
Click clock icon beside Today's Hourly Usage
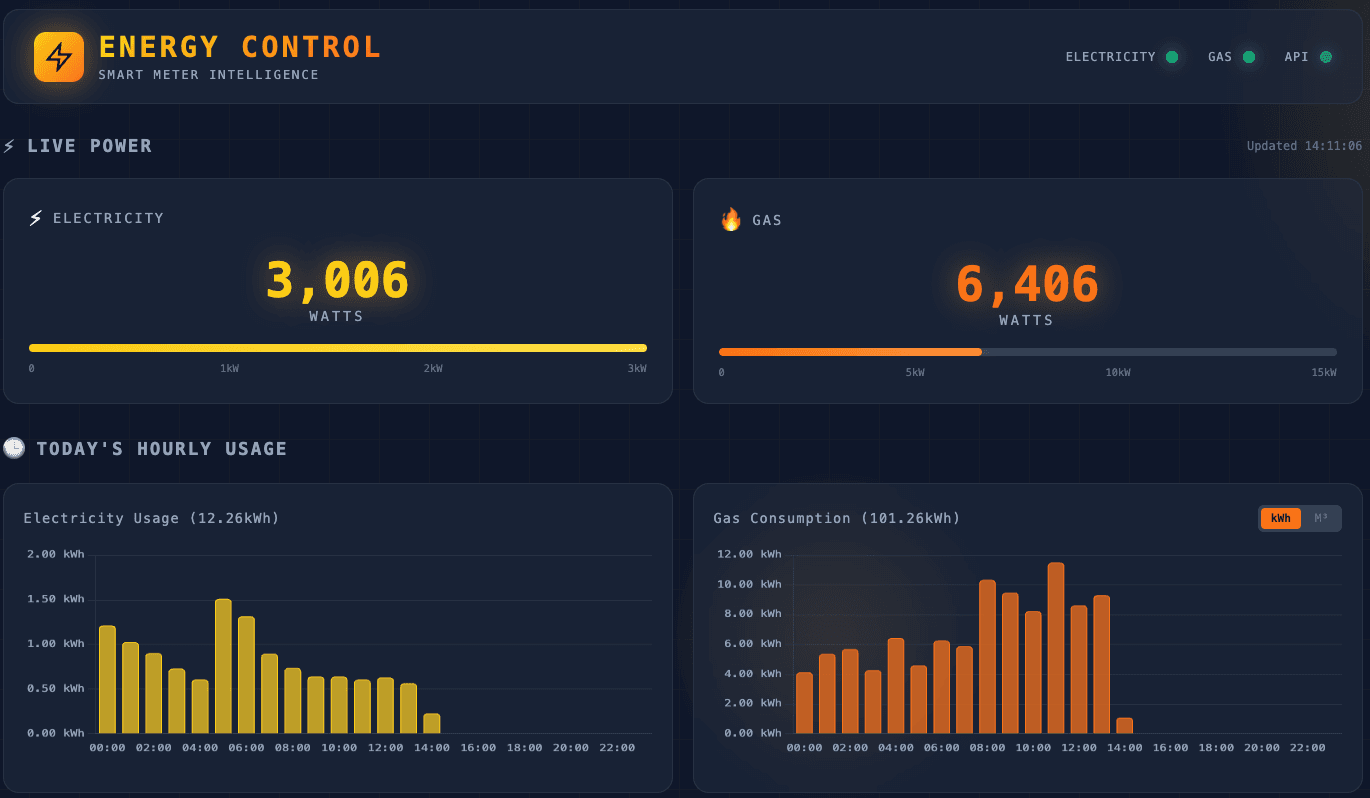pyautogui.click(x=14, y=448)
